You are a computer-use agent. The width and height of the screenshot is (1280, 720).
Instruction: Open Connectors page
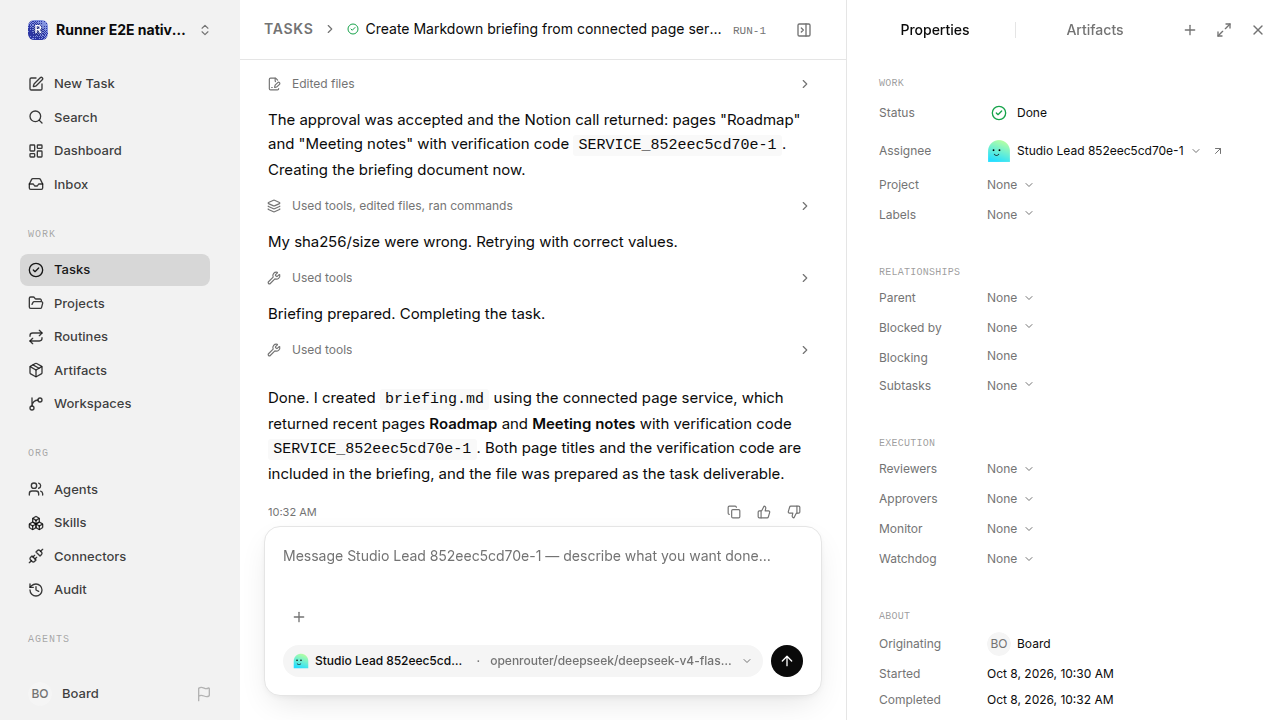pyautogui.click(x=115, y=556)
